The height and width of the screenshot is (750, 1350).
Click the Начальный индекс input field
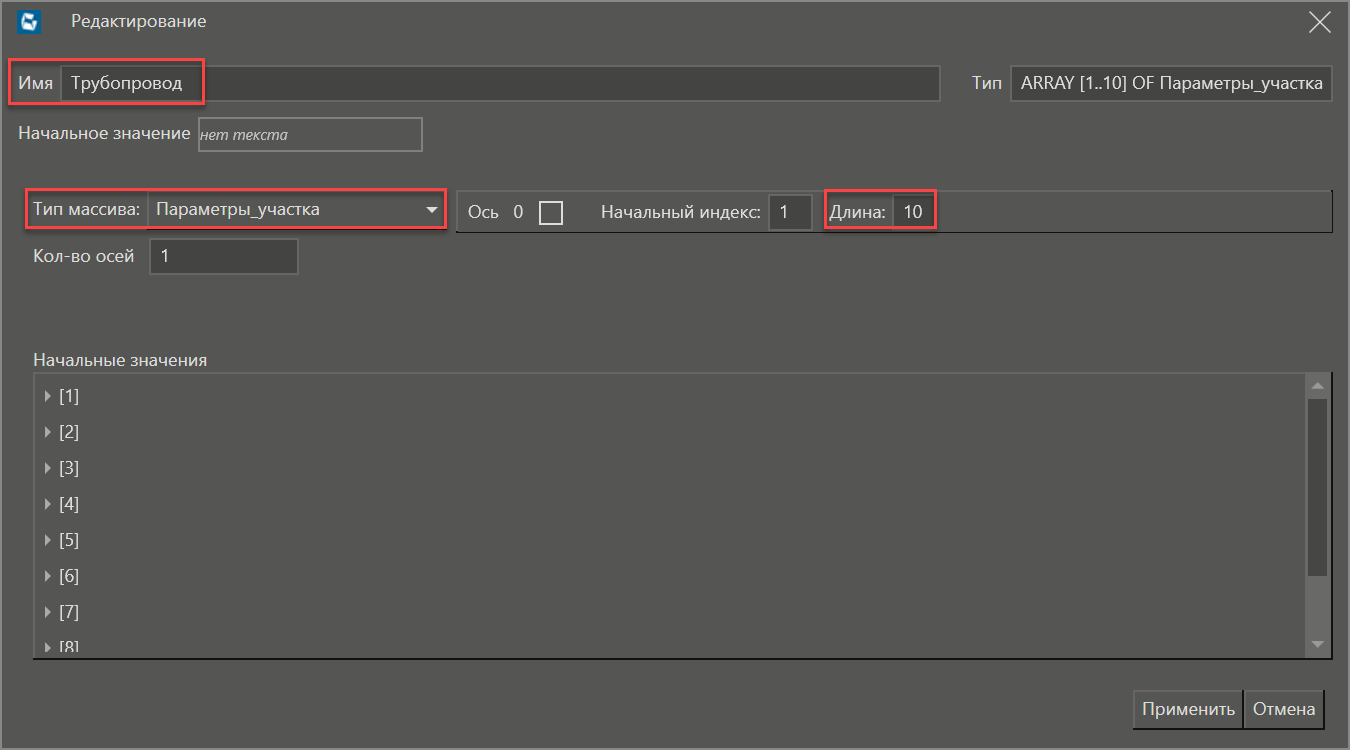pyautogui.click(x=789, y=212)
